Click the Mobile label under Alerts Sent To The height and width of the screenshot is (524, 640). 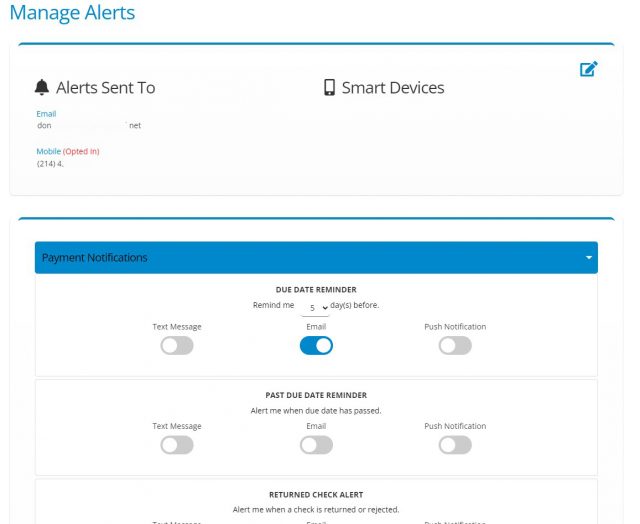pyautogui.click(x=49, y=151)
